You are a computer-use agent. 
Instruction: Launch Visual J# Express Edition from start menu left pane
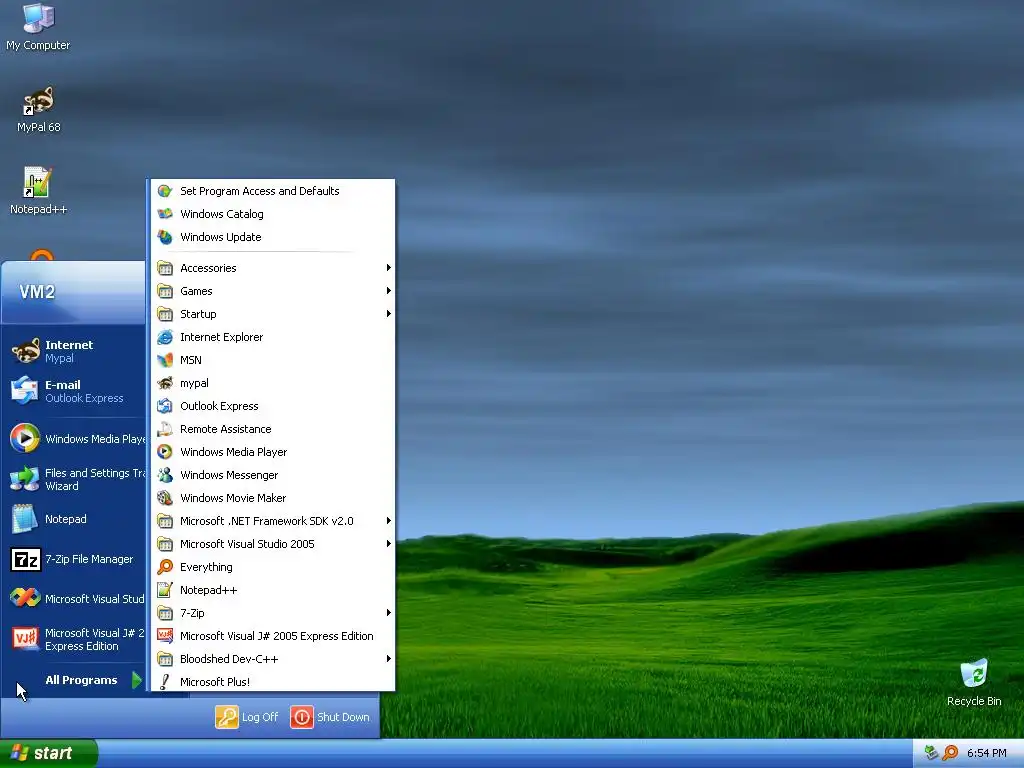(74, 639)
